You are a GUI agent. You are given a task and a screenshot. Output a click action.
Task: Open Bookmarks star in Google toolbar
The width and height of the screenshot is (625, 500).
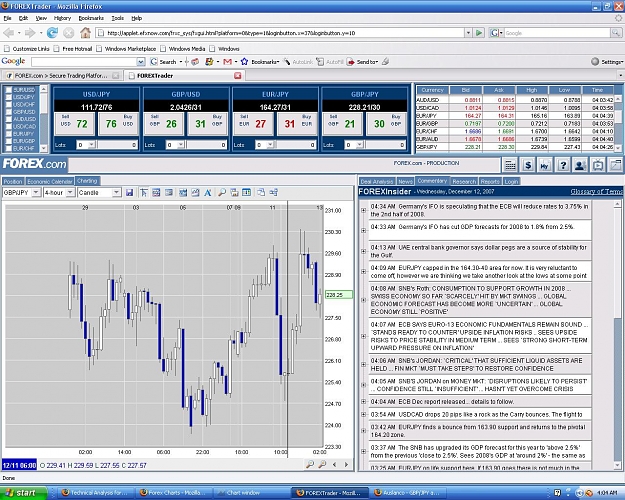click(x=244, y=62)
